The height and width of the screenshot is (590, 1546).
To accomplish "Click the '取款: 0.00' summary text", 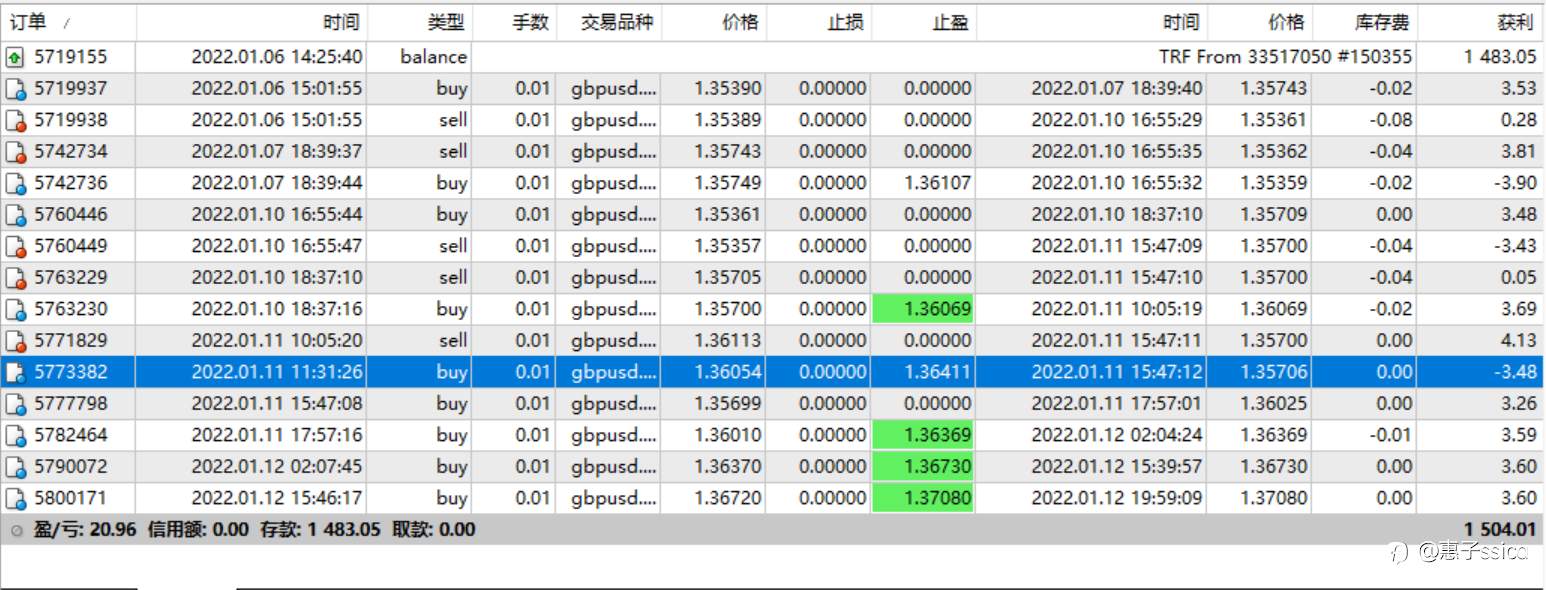I will [433, 530].
